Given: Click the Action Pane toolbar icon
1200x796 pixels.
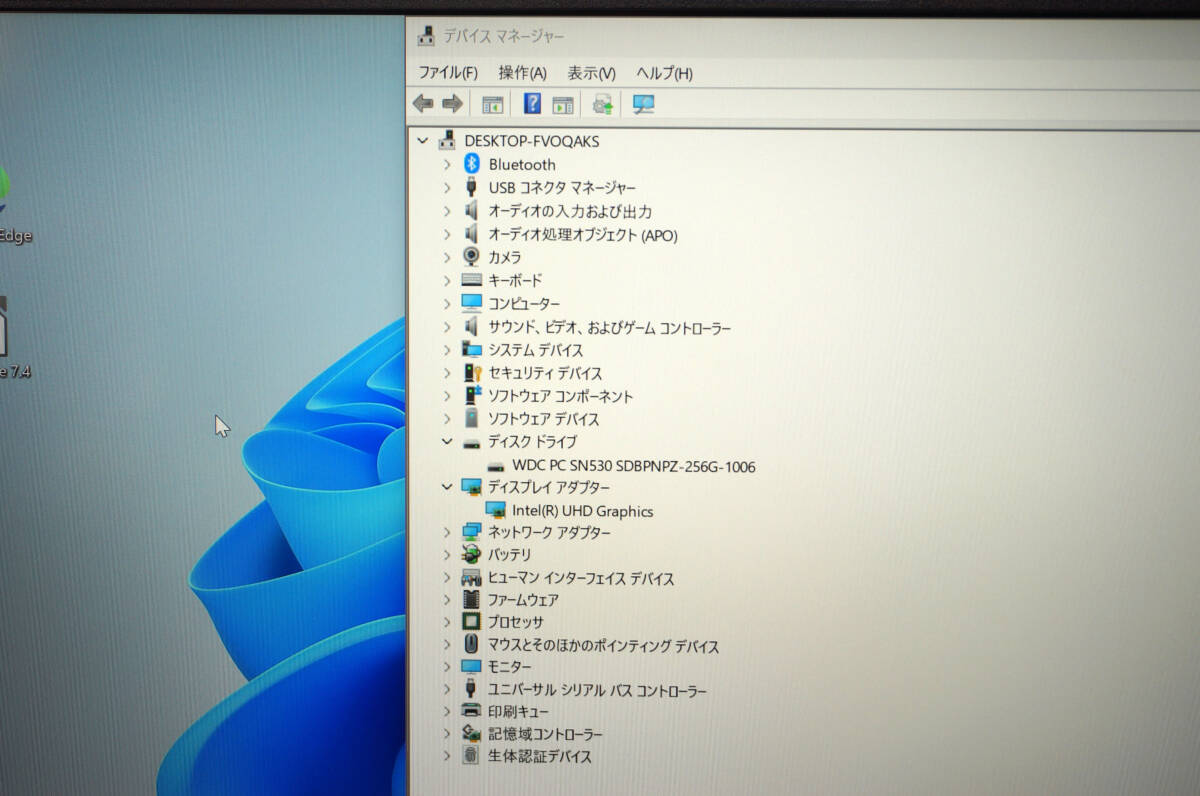Looking at the screenshot, I should [x=563, y=104].
